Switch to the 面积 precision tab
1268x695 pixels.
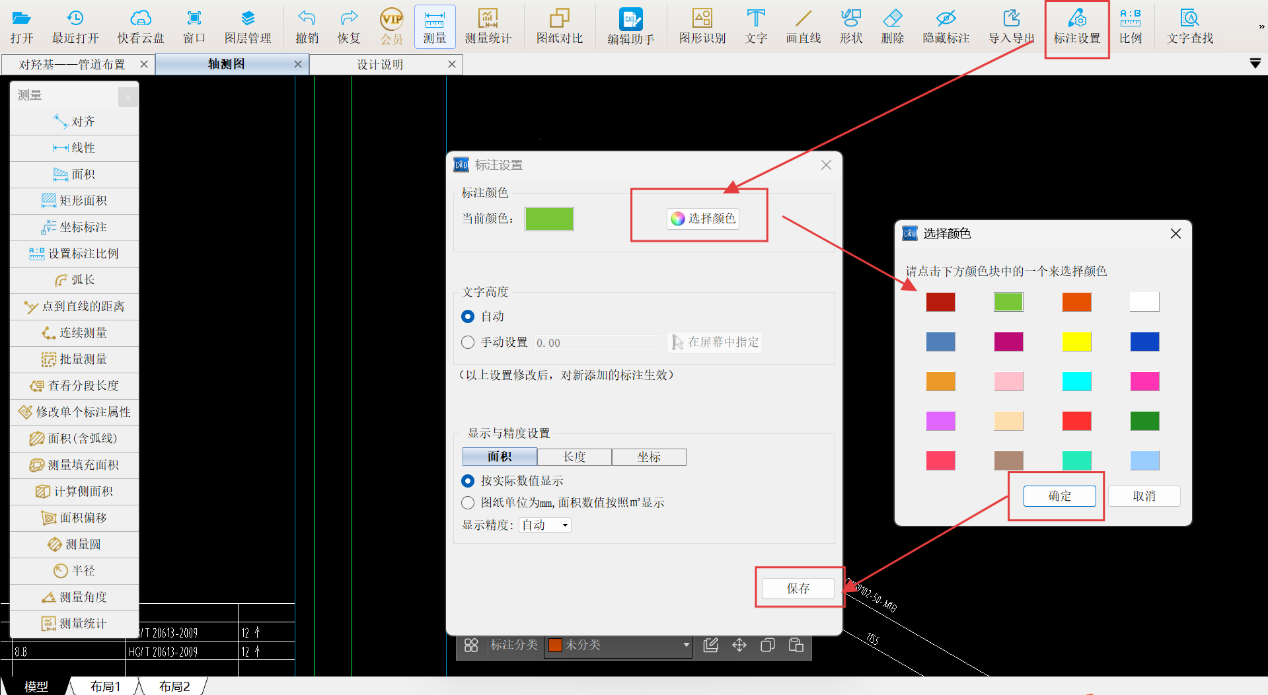(x=499, y=457)
